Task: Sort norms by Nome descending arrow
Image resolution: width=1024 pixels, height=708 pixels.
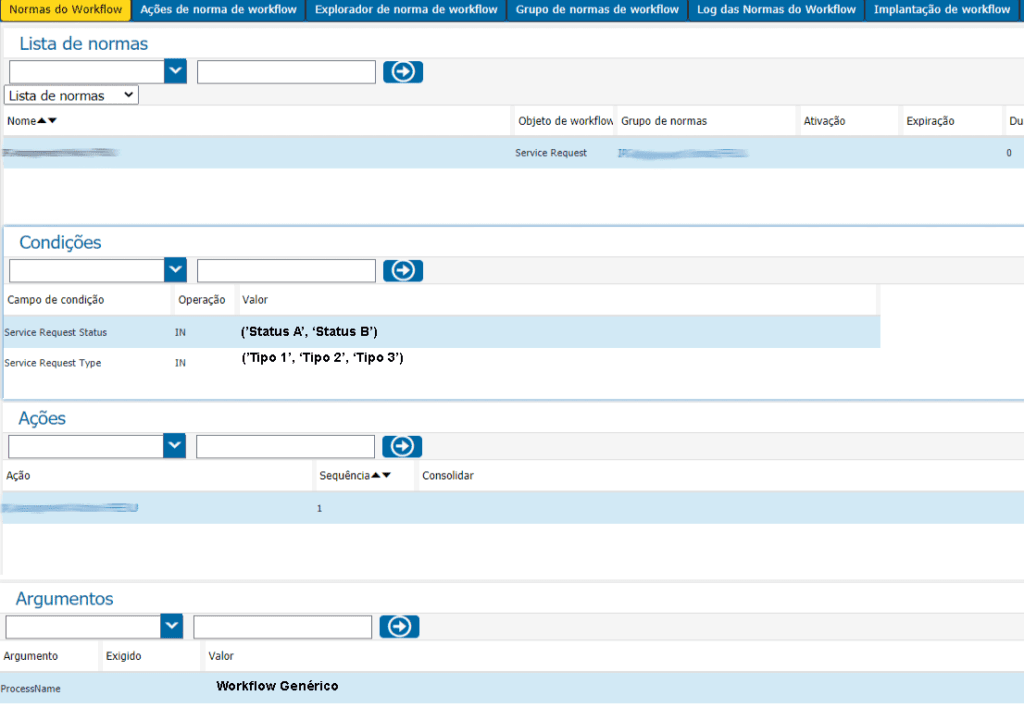Action: (x=52, y=121)
